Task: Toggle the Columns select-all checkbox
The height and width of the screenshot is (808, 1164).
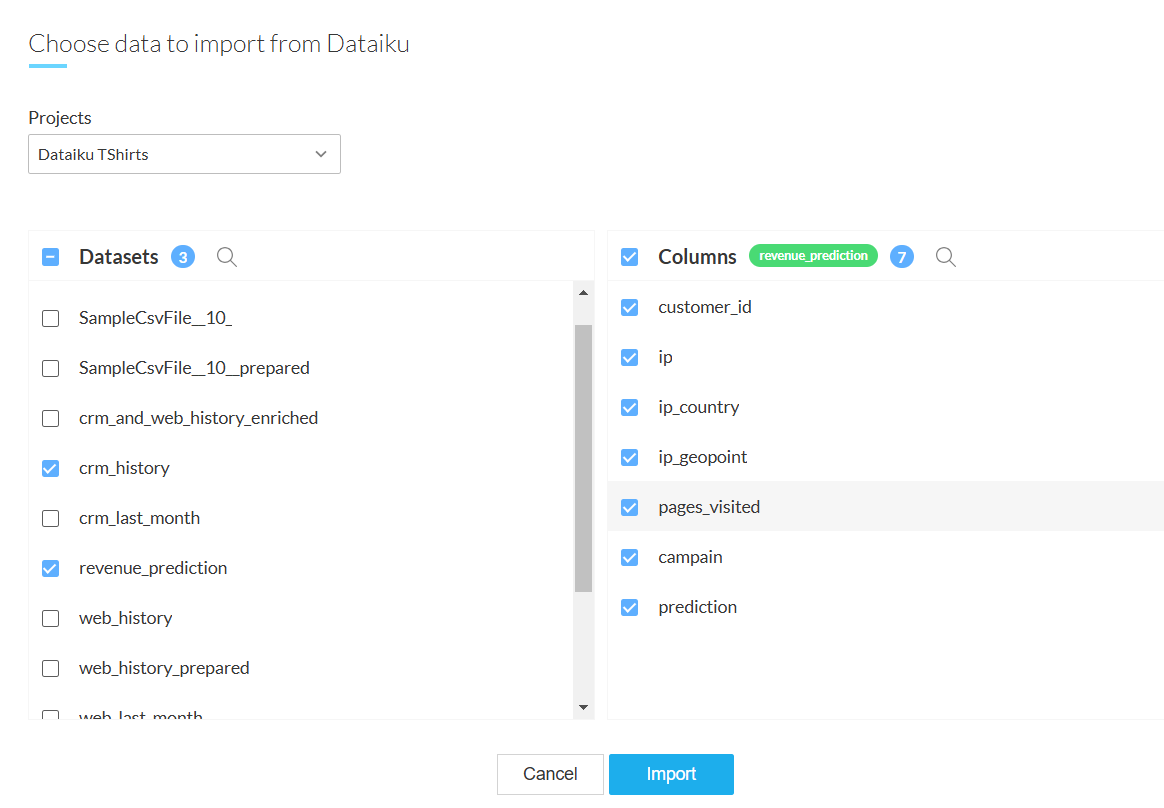Action: click(x=629, y=257)
